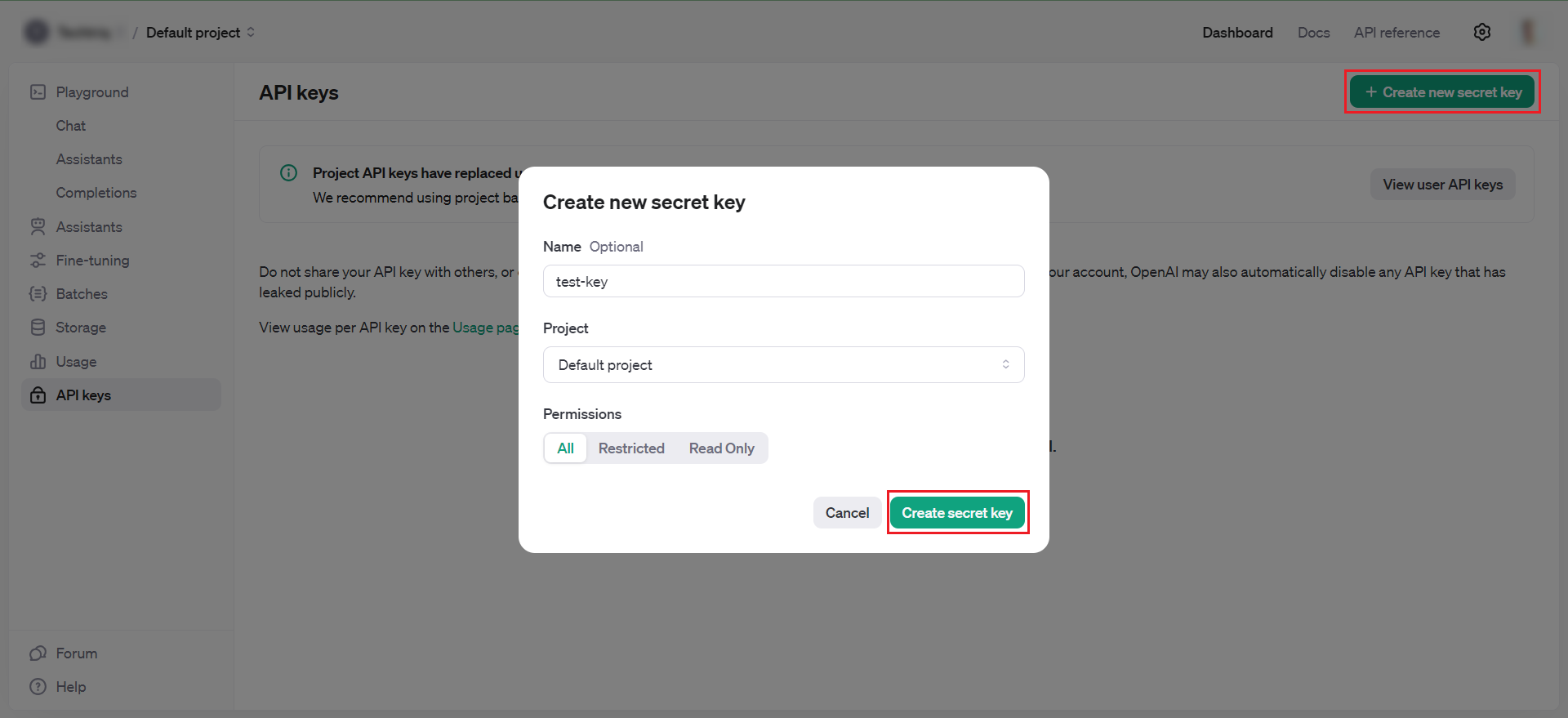The width and height of the screenshot is (1568, 718).
Task: Click the Create secret key button
Action: tap(956, 513)
